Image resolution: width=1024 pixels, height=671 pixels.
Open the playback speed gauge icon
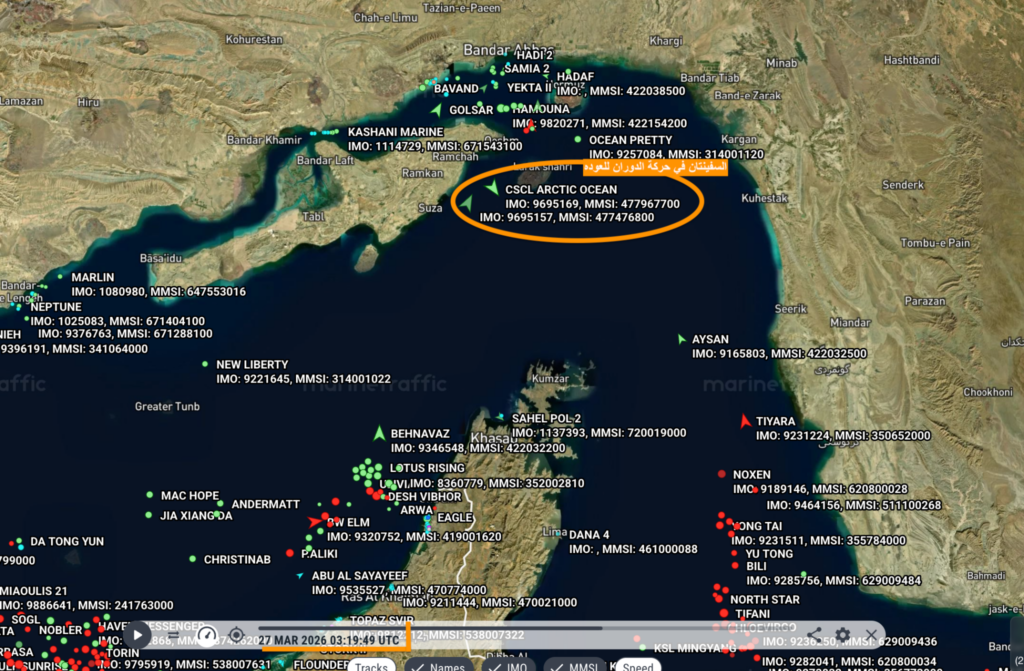(x=207, y=635)
